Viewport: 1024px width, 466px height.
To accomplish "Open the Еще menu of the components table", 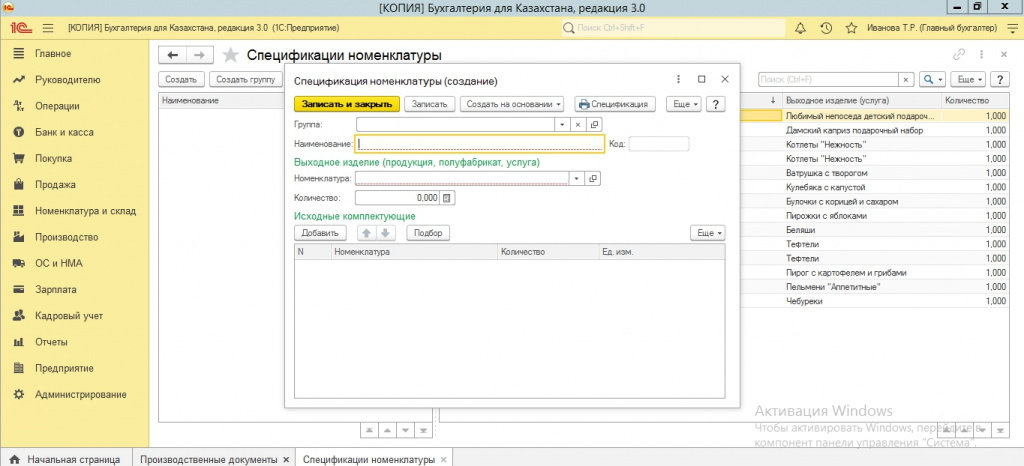I will point(708,232).
